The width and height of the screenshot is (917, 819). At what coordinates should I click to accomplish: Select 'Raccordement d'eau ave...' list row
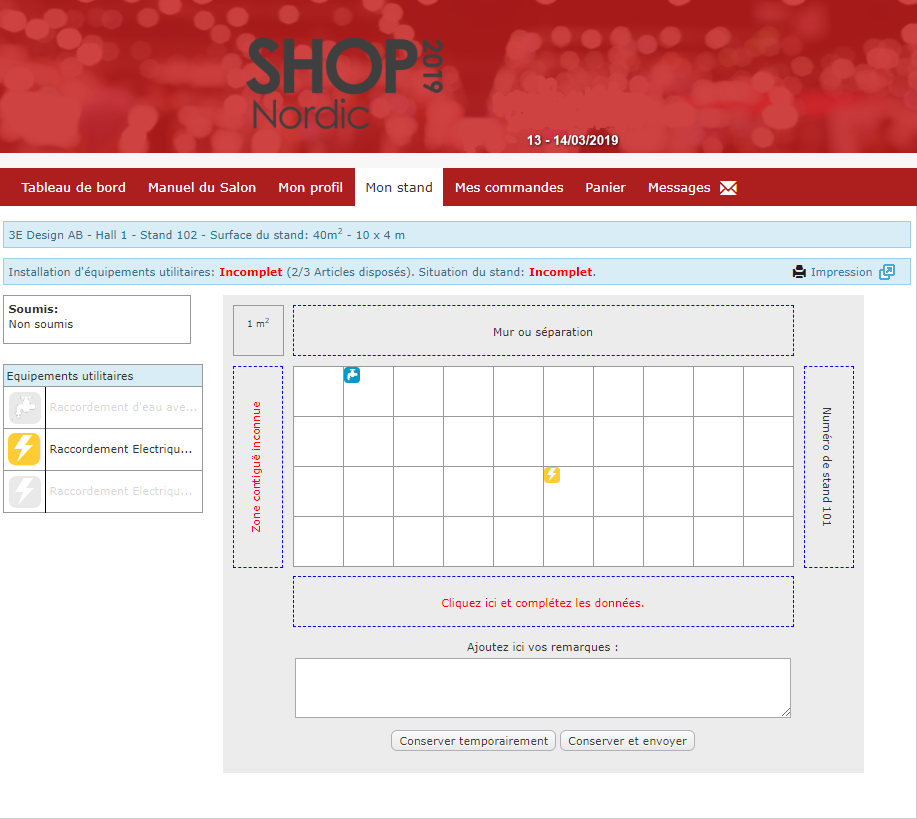pos(103,408)
